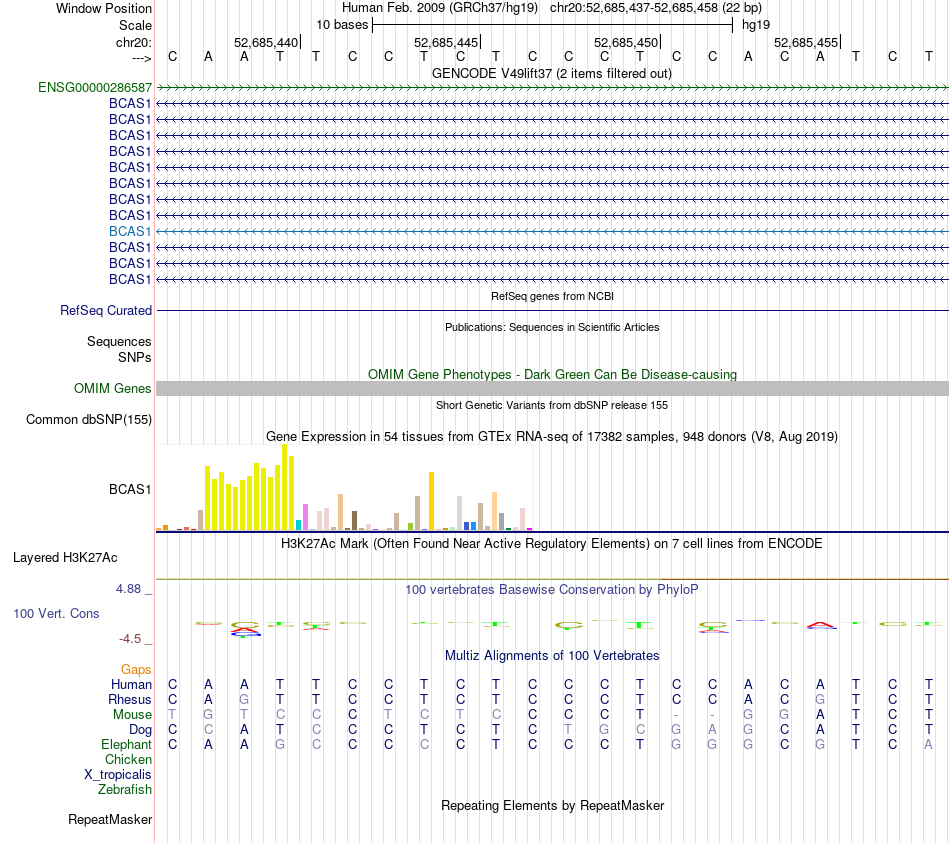Image resolution: width=950 pixels, height=843 pixels.
Task: Click the -4.5 conservation axis value
Action: (x=130, y=639)
